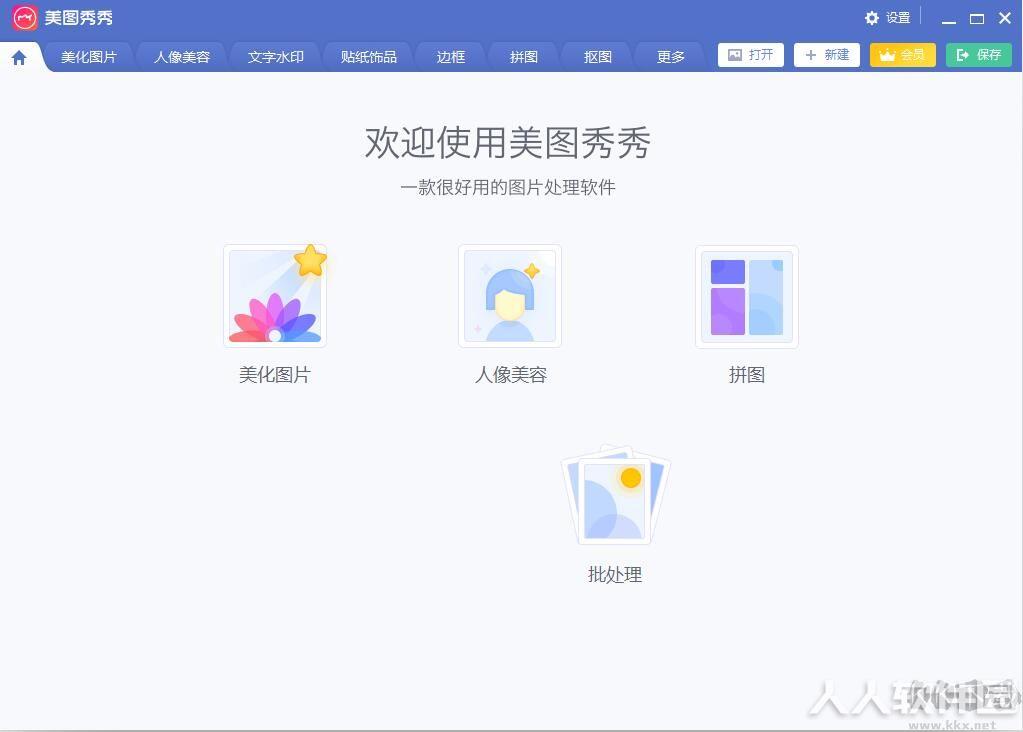Switch to 拼图 tab in toolbar

[524, 57]
